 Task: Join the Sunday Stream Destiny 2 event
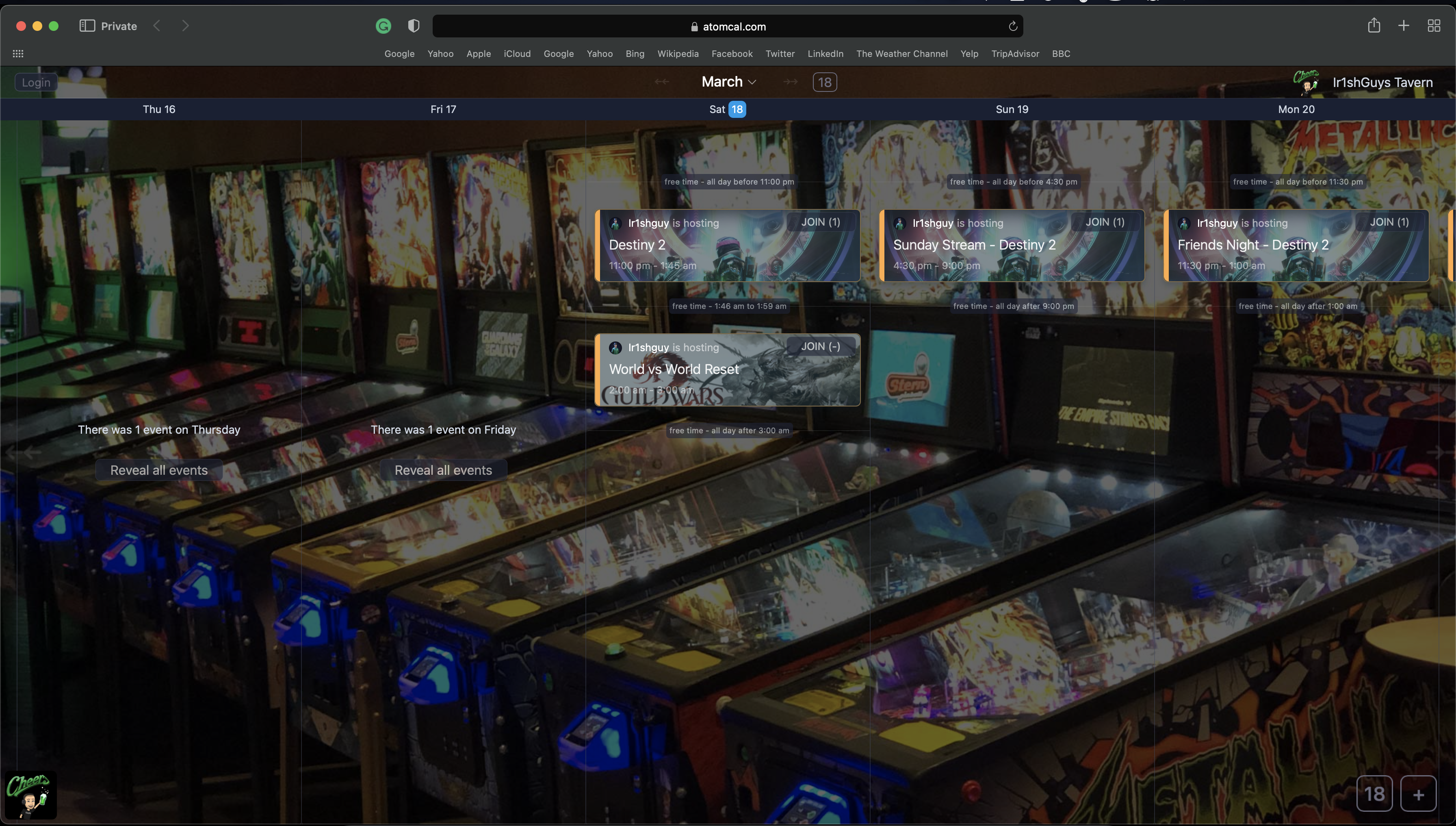pyautogui.click(x=1105, y=222)
